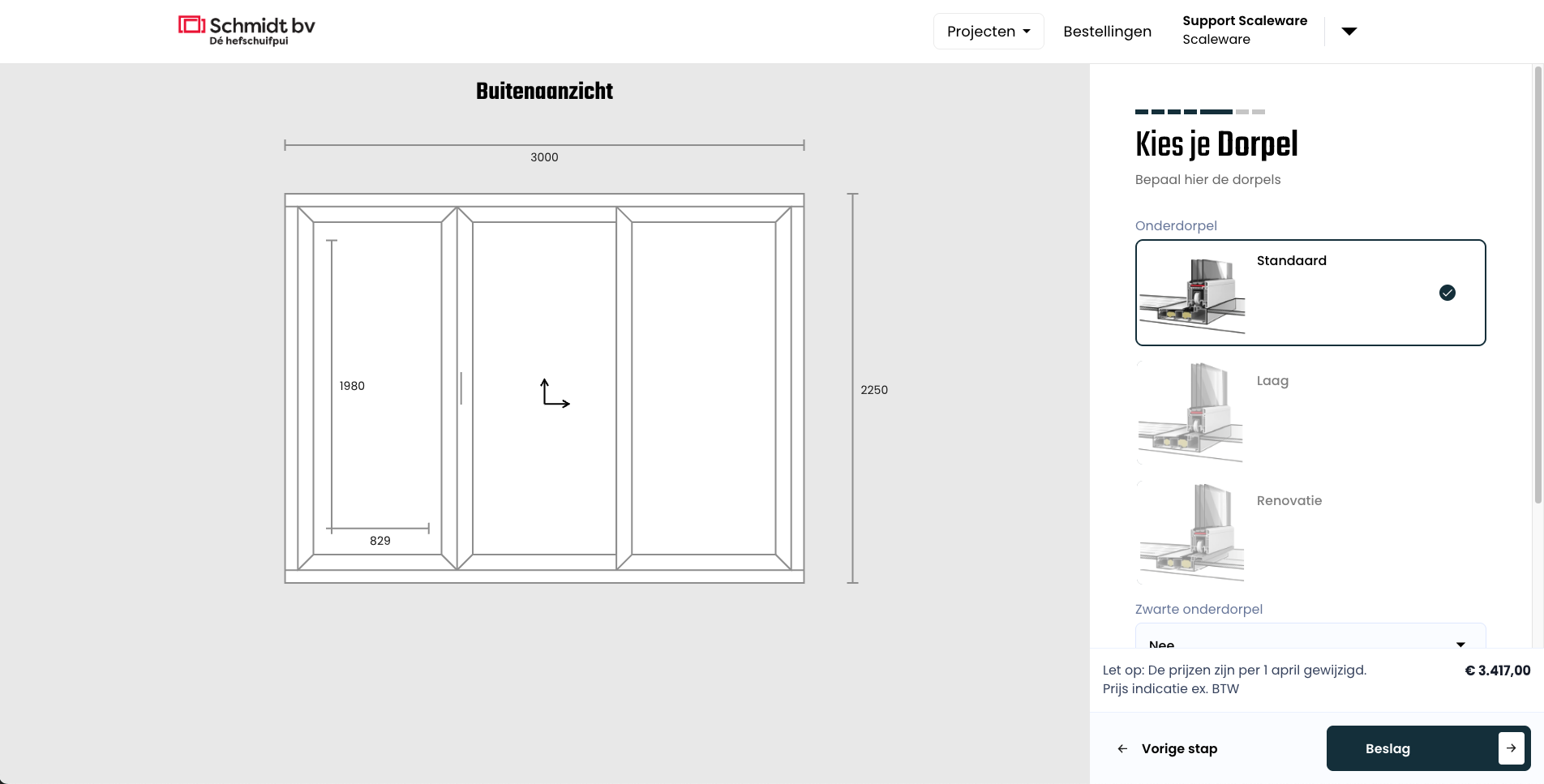Click the step progress indicator bar

1199,112
